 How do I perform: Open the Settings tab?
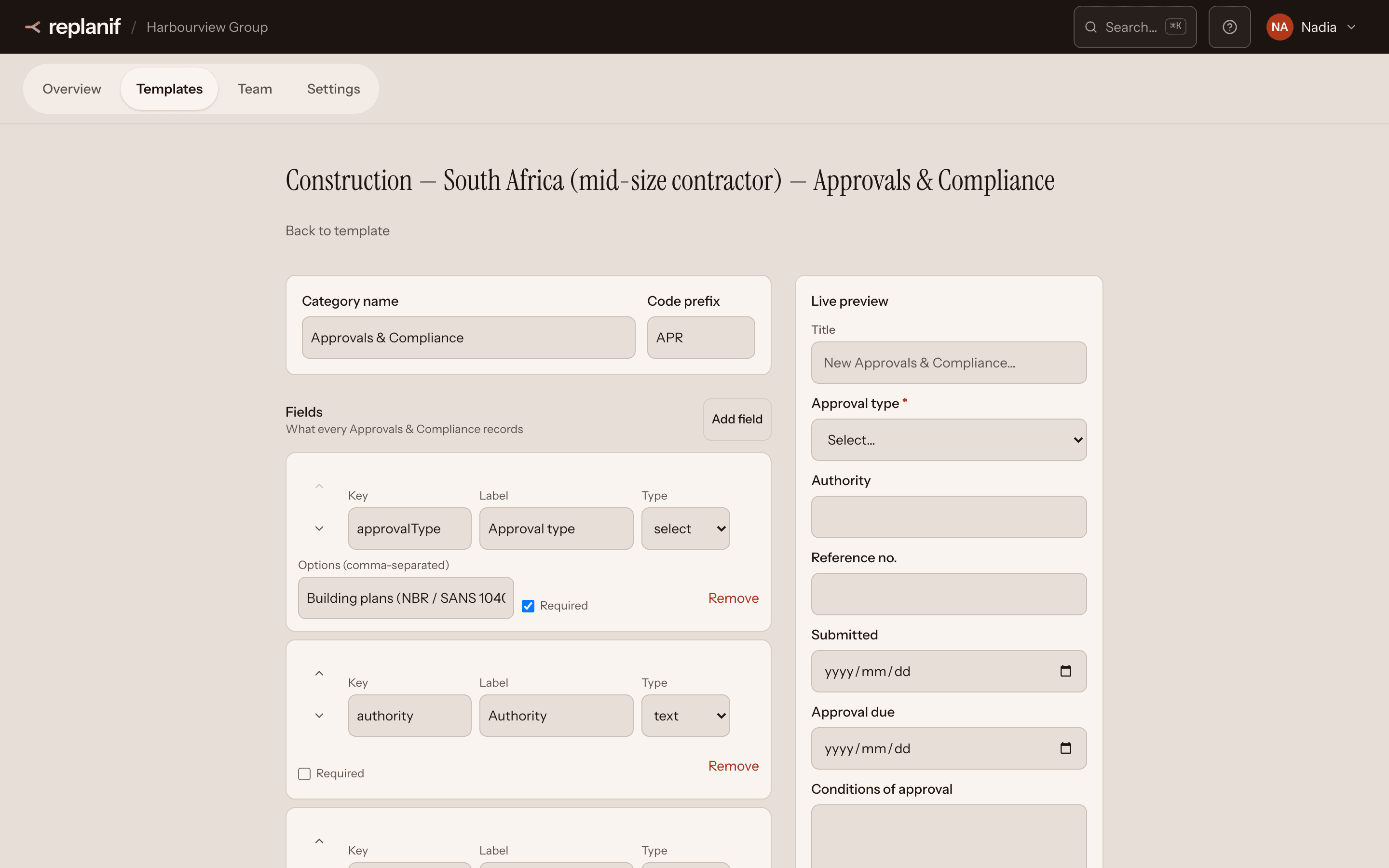pyautogui.click(x=333, y=89)
